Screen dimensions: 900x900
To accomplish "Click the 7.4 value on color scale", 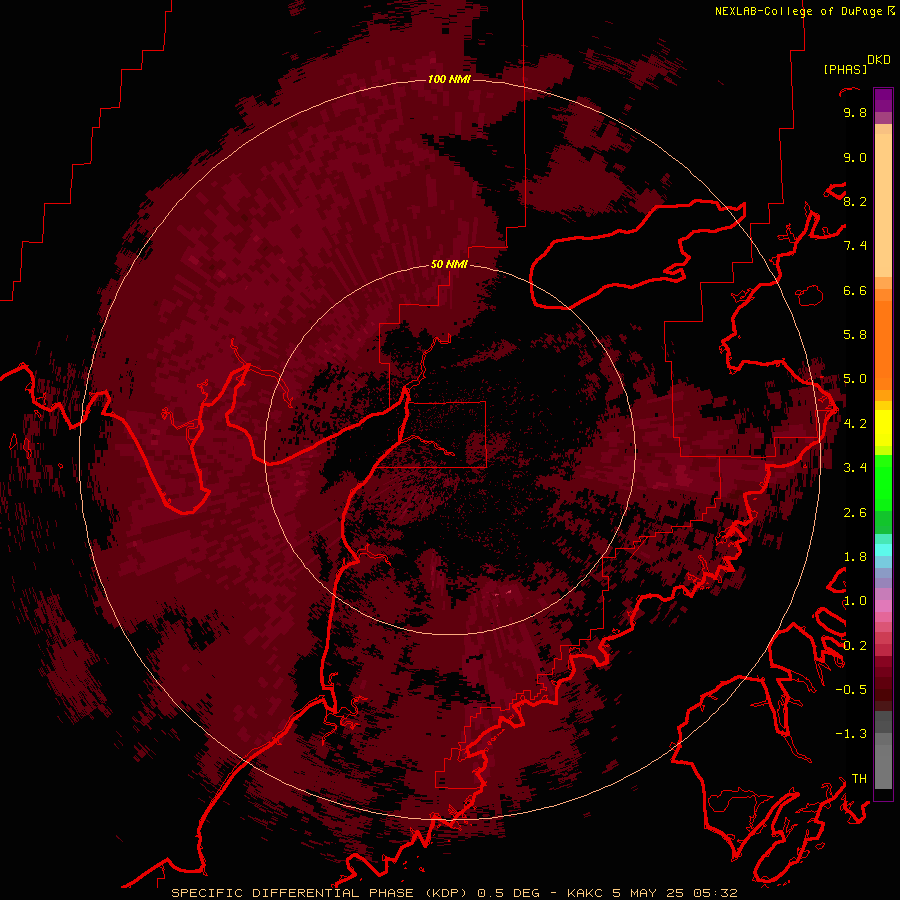I will 855,246.
